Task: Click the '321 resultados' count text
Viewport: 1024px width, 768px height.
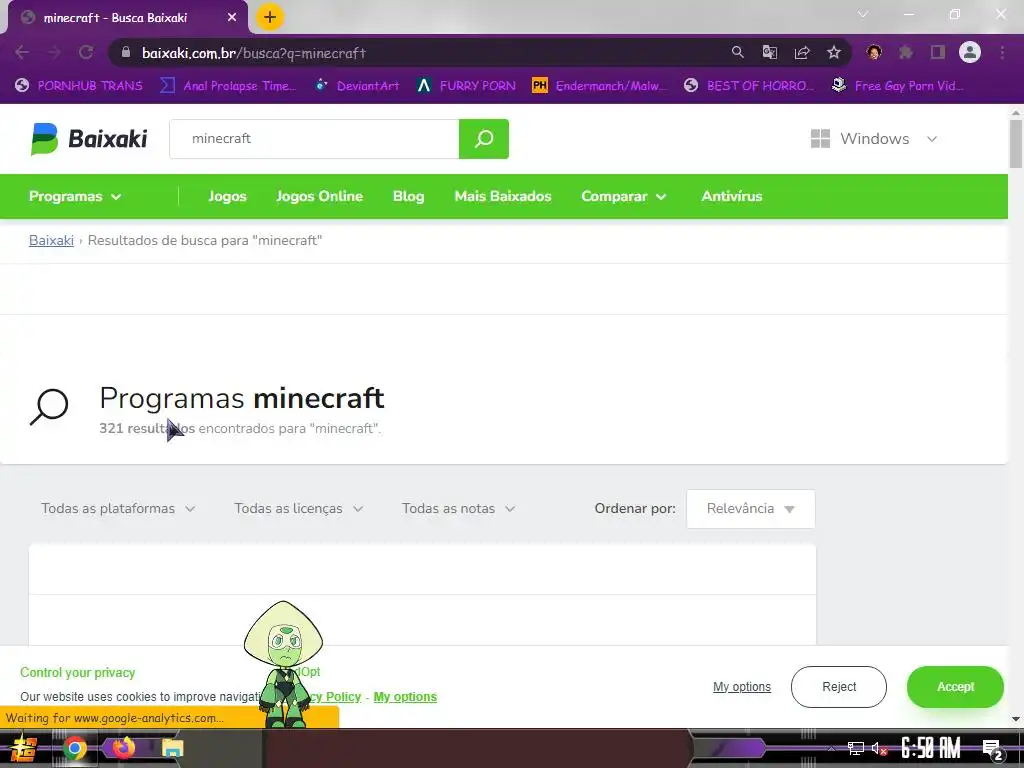Action: [x=147, y=428]
